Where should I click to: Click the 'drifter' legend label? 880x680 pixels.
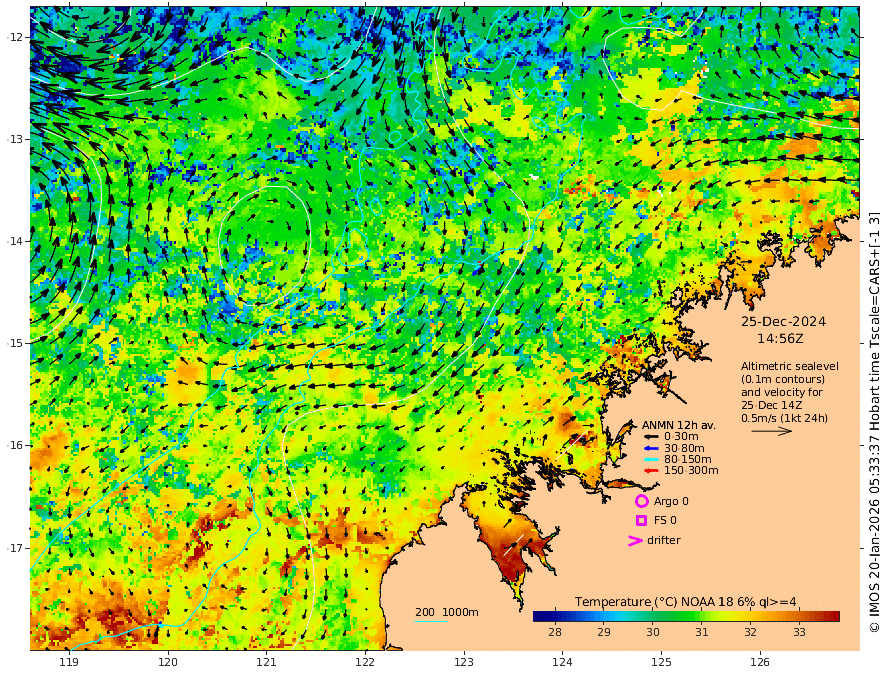tap(663, 540)
